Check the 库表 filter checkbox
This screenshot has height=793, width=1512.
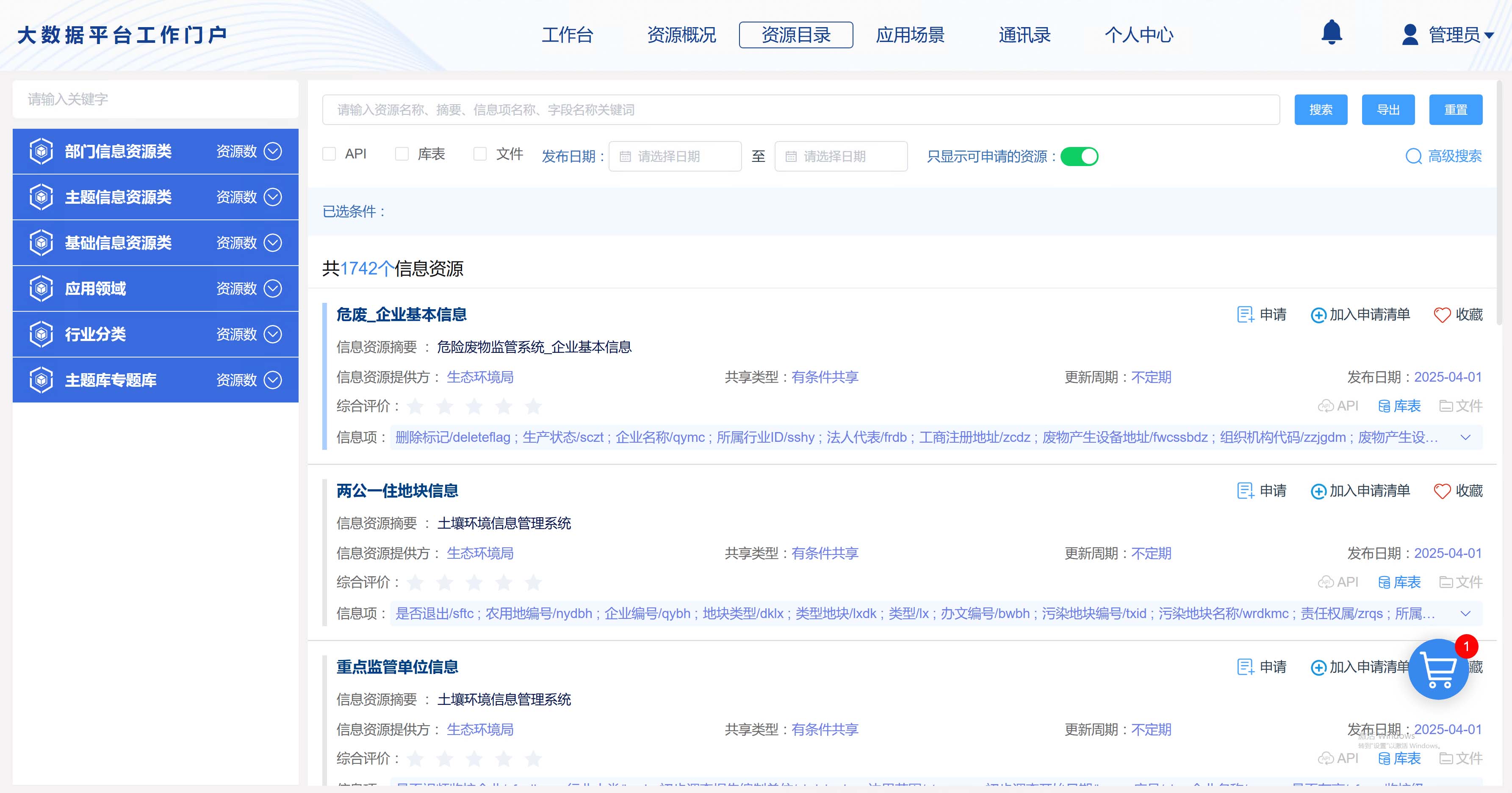402,153
